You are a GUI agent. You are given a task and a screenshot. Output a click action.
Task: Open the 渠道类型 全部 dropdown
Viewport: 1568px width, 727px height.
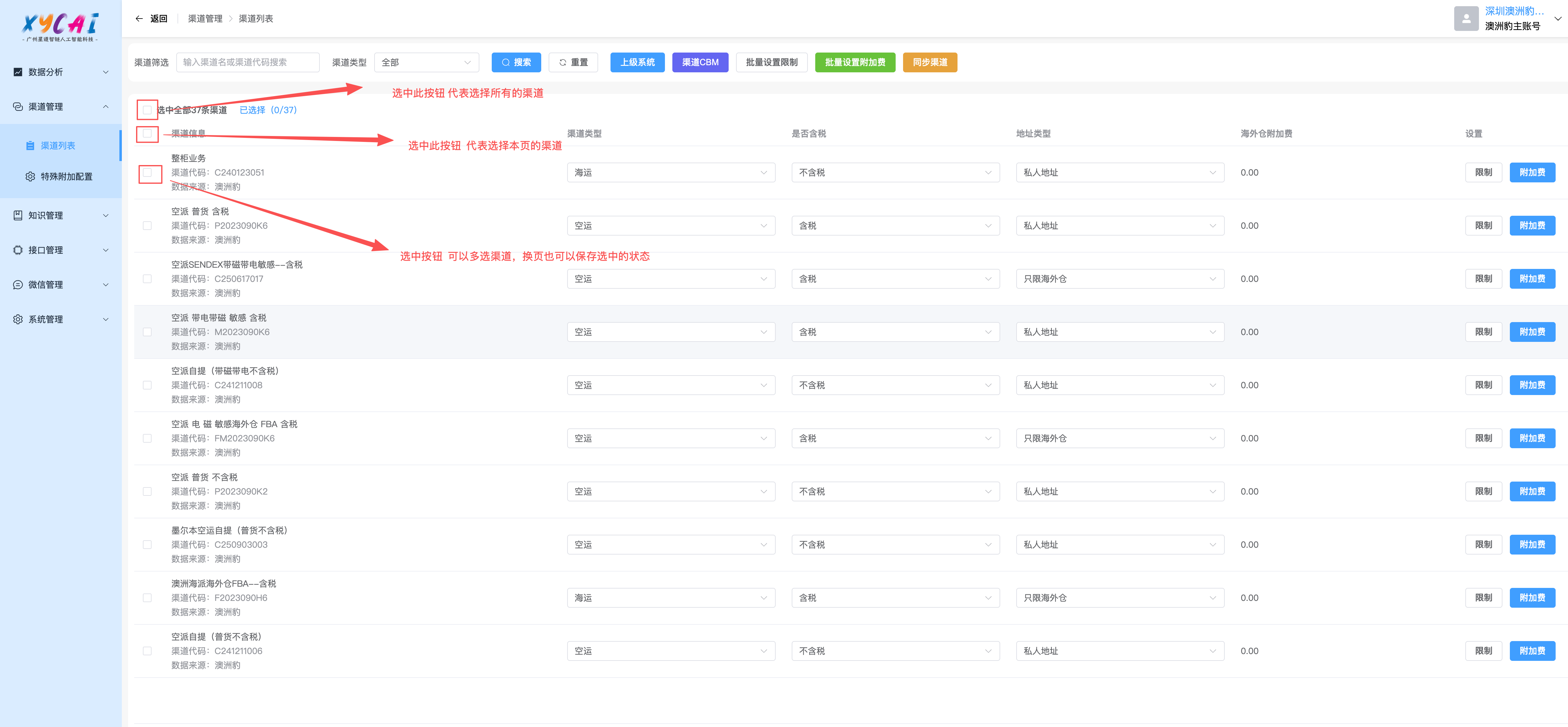pyautogui.click(x=426, y=62)
